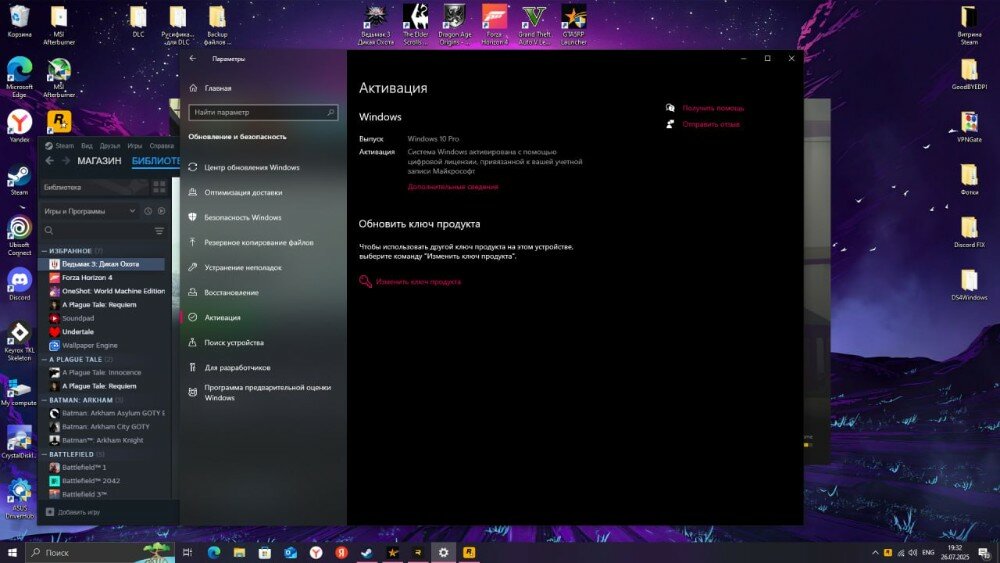Screen dimensions: 1000x563
Task: Click Steam's back navigation arrow
Action: [50, 161]
